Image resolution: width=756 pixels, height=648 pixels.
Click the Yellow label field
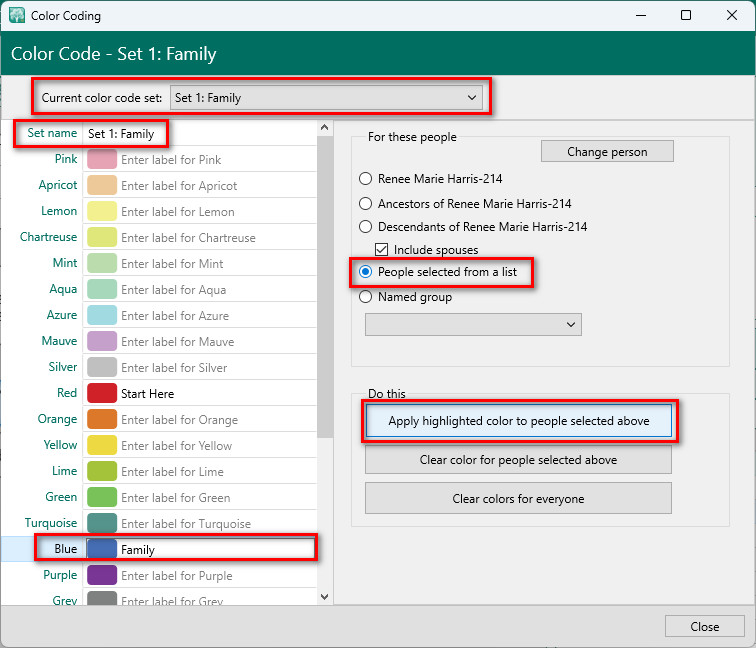pos(217,446)
